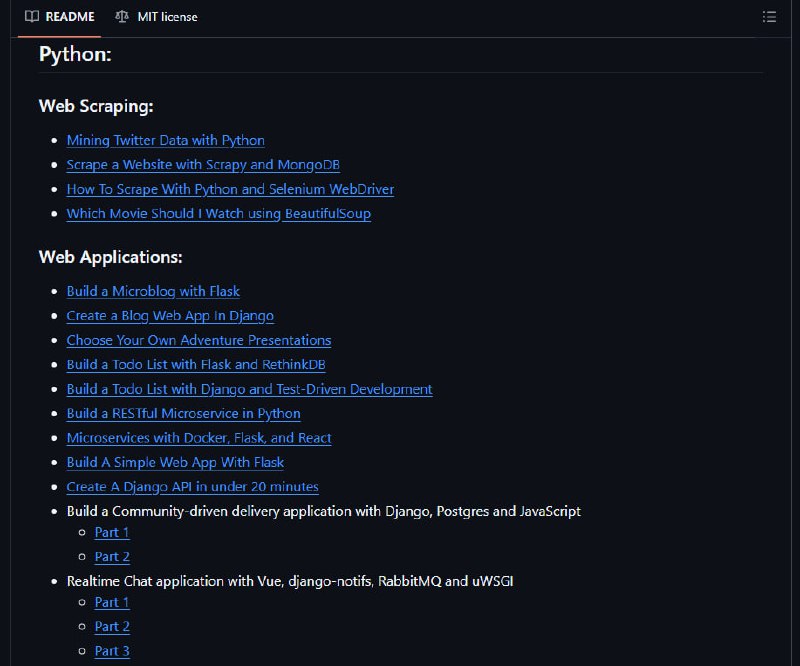Click the Web Scraping: heading
This screenshot has width=800, height=666.
(x=96, y=106)
